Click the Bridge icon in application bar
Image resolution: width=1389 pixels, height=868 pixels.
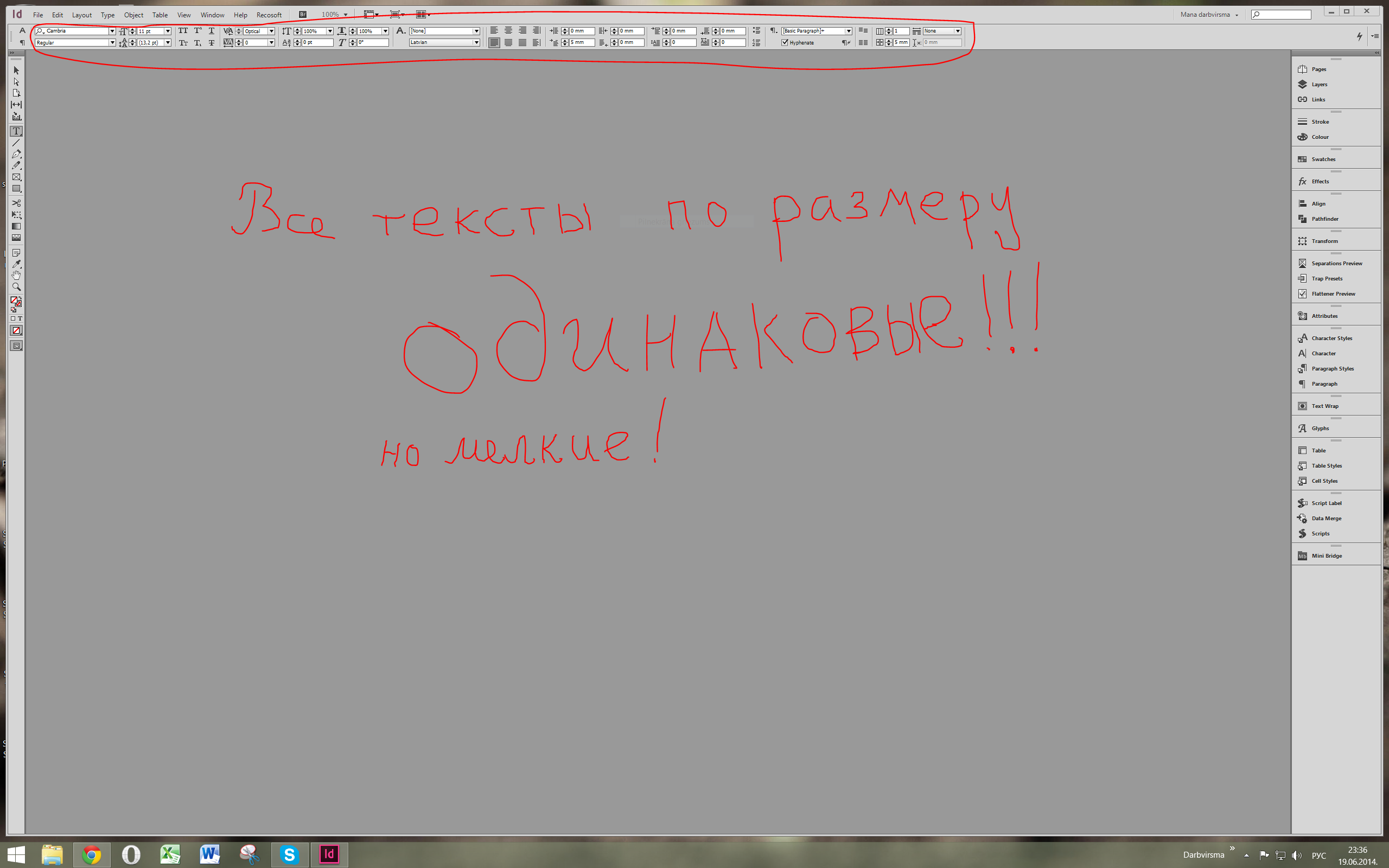coord(302,14)
